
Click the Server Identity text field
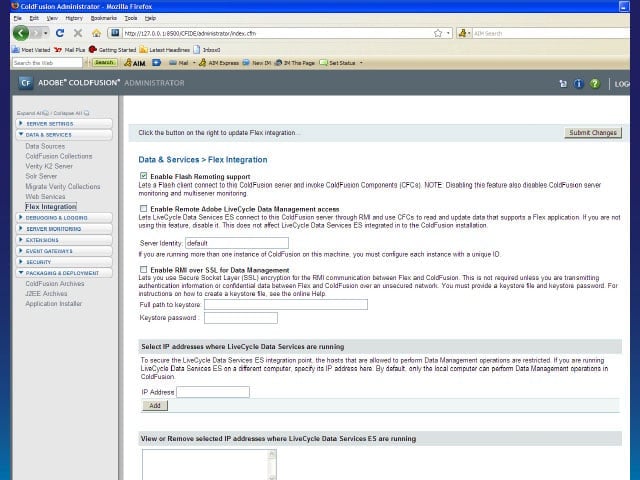(x=237, y=243)
